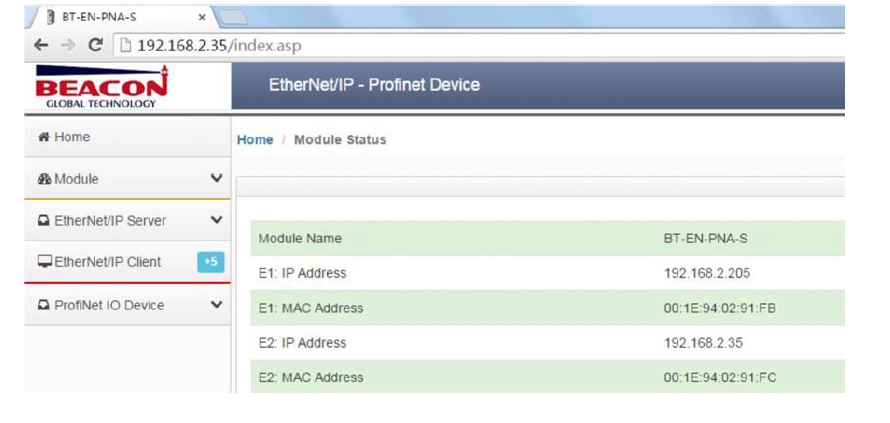
Task: Reload the page with refresh icon
Action: (96, 45)
